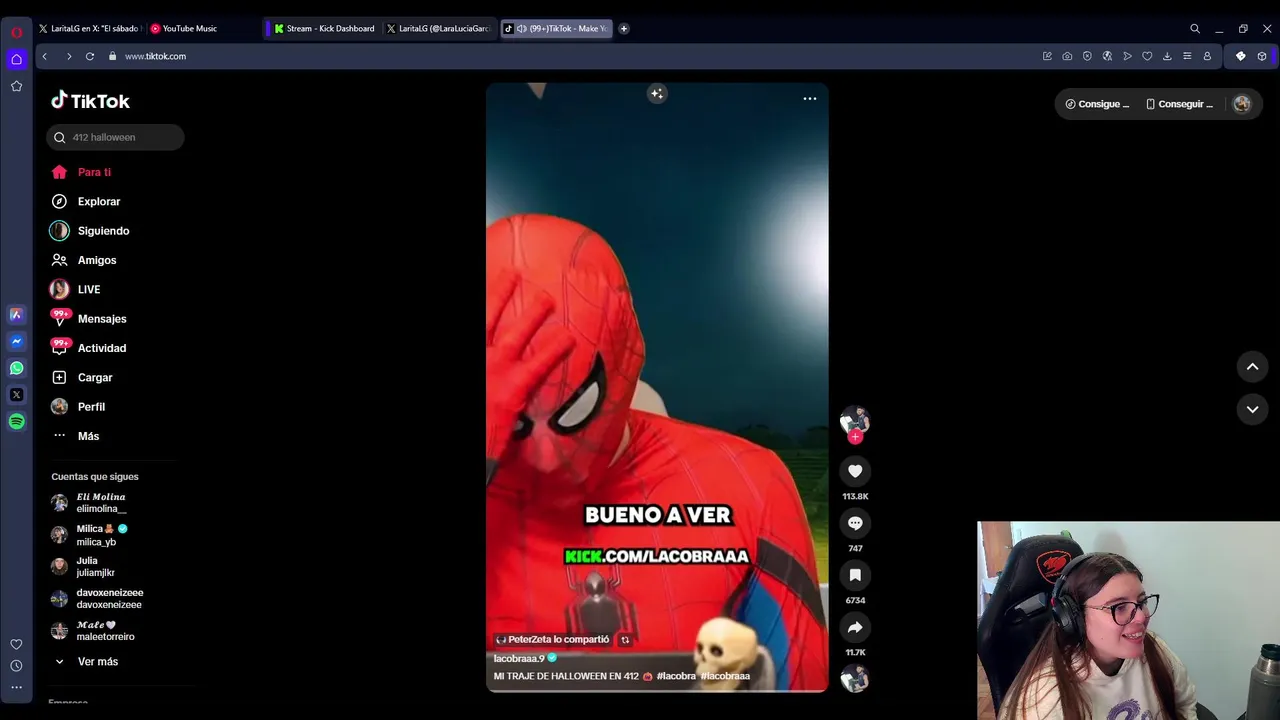Open a new browser tab with the plus button

(x=624, y=29)
